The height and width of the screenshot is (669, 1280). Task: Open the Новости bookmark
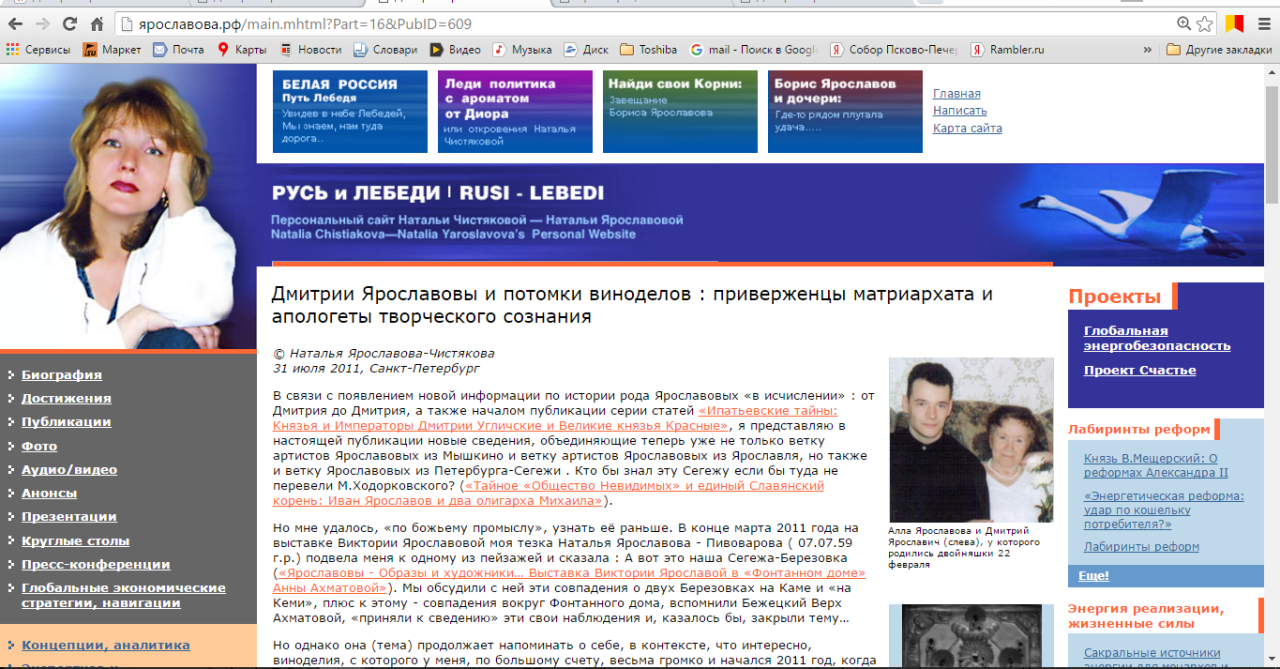pos(310,49)
